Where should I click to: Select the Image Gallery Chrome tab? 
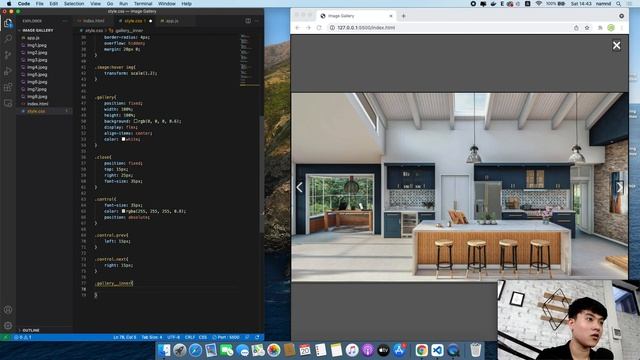coord(356,16)
